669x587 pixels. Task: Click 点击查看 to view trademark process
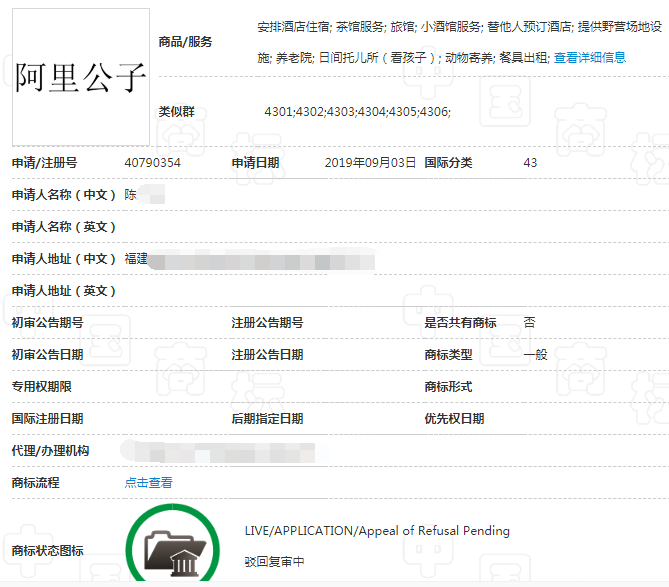pyautogui.click(x=148, y=482)
